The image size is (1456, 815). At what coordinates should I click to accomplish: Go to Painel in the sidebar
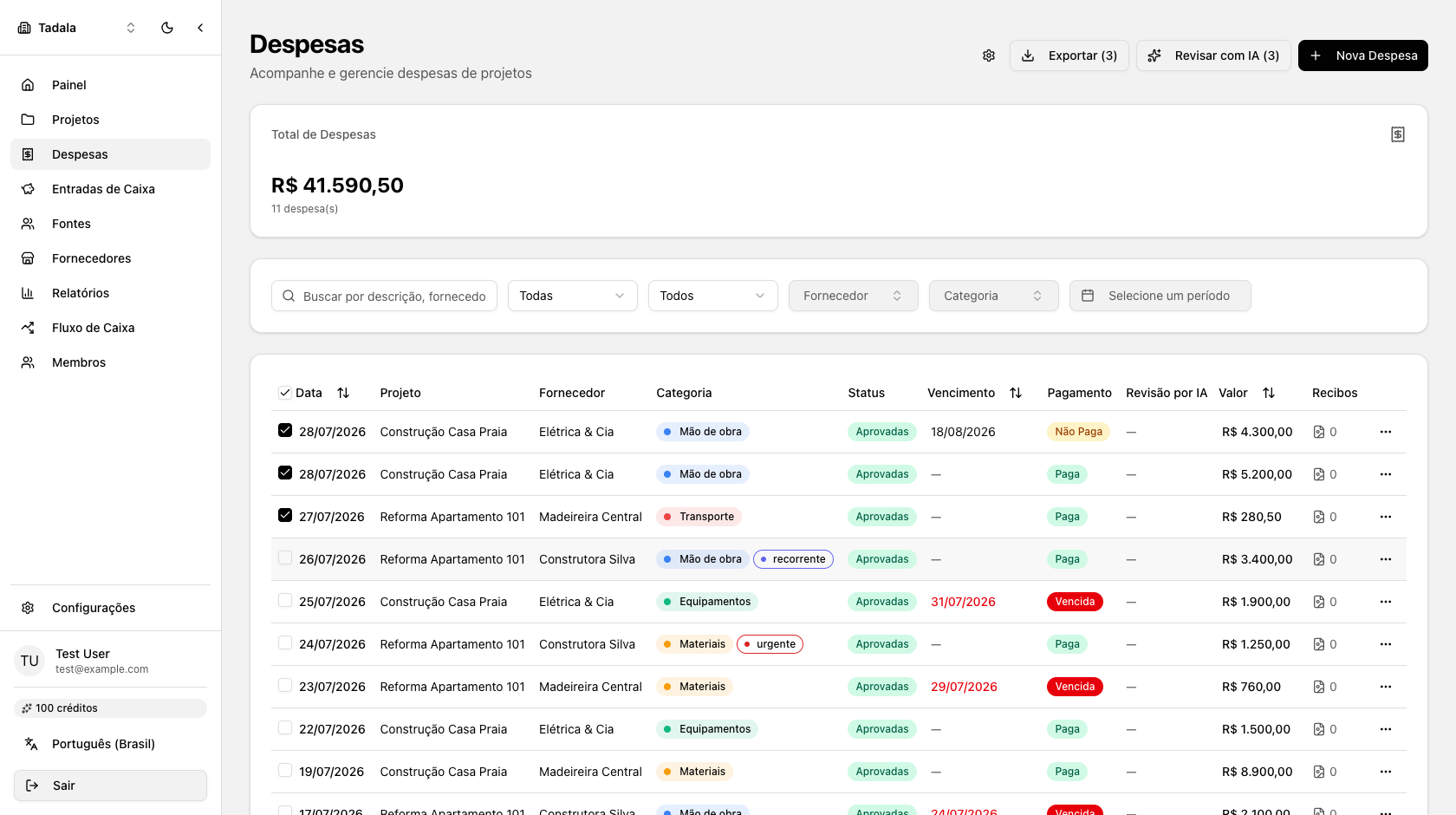110,85
